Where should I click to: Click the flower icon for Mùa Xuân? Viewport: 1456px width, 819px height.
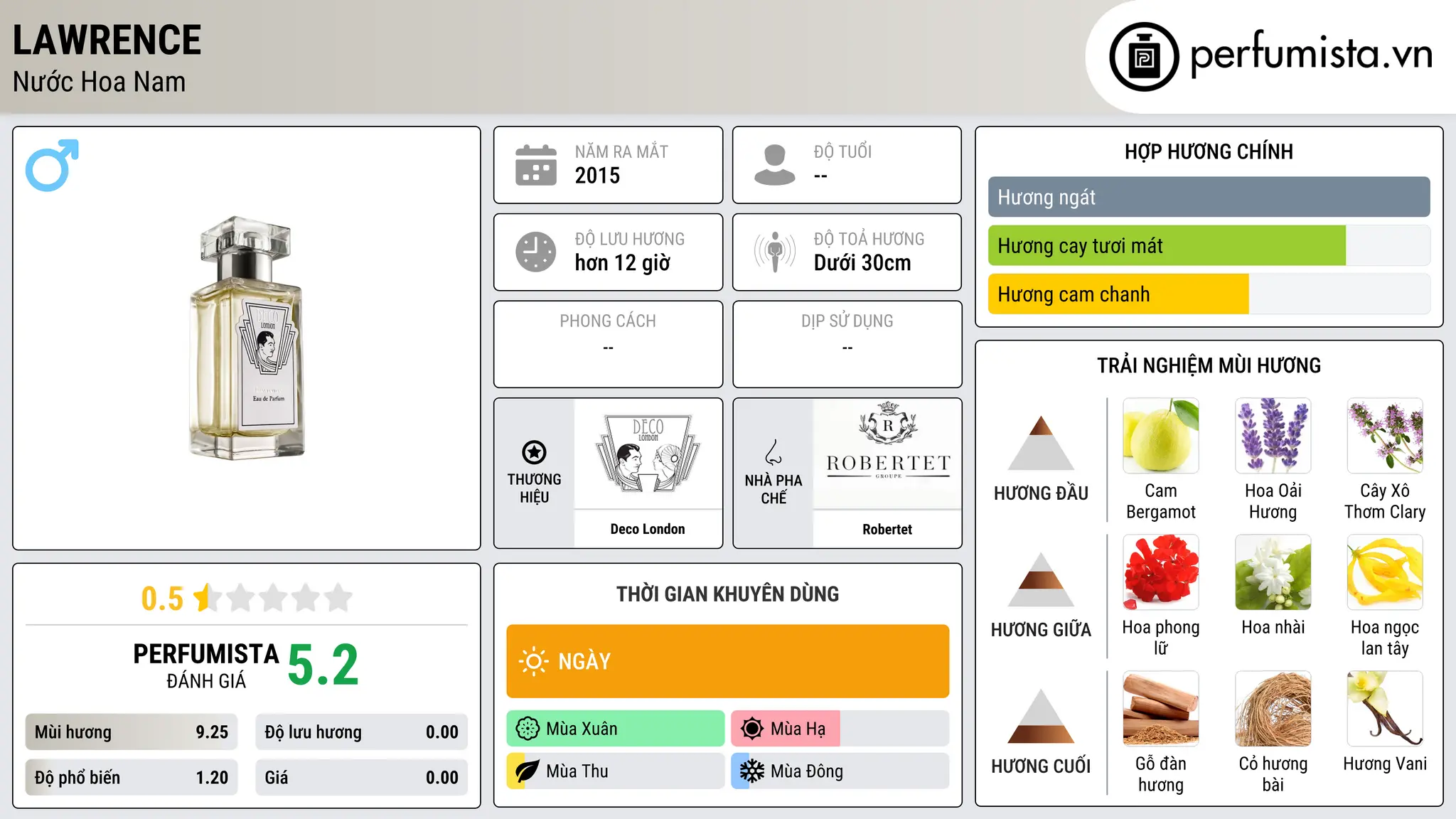pyautogui.click(x=528, y=729)
